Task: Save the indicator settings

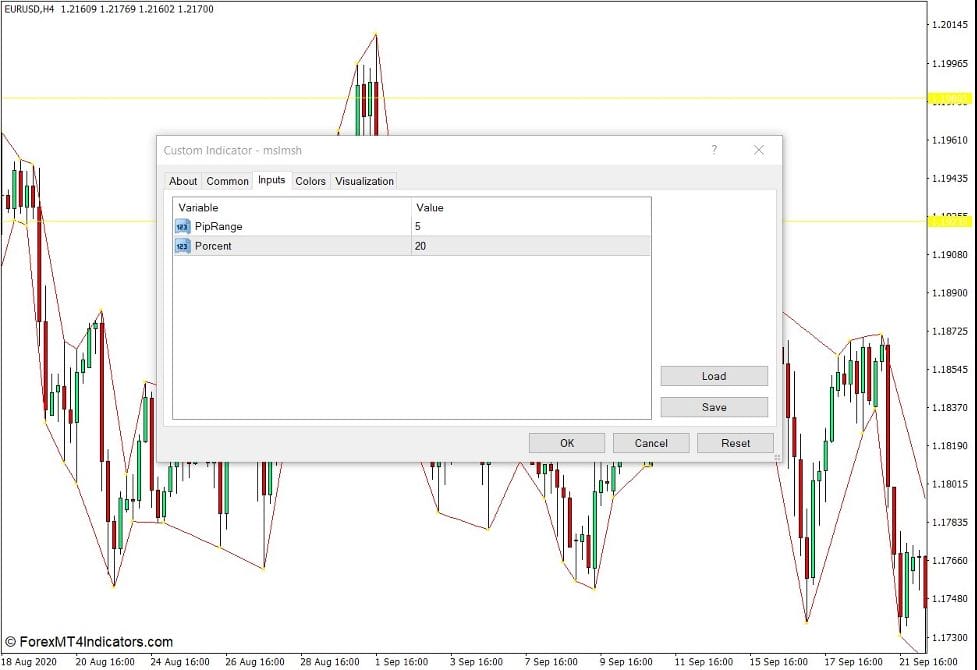Action: (x=713, y=407)
